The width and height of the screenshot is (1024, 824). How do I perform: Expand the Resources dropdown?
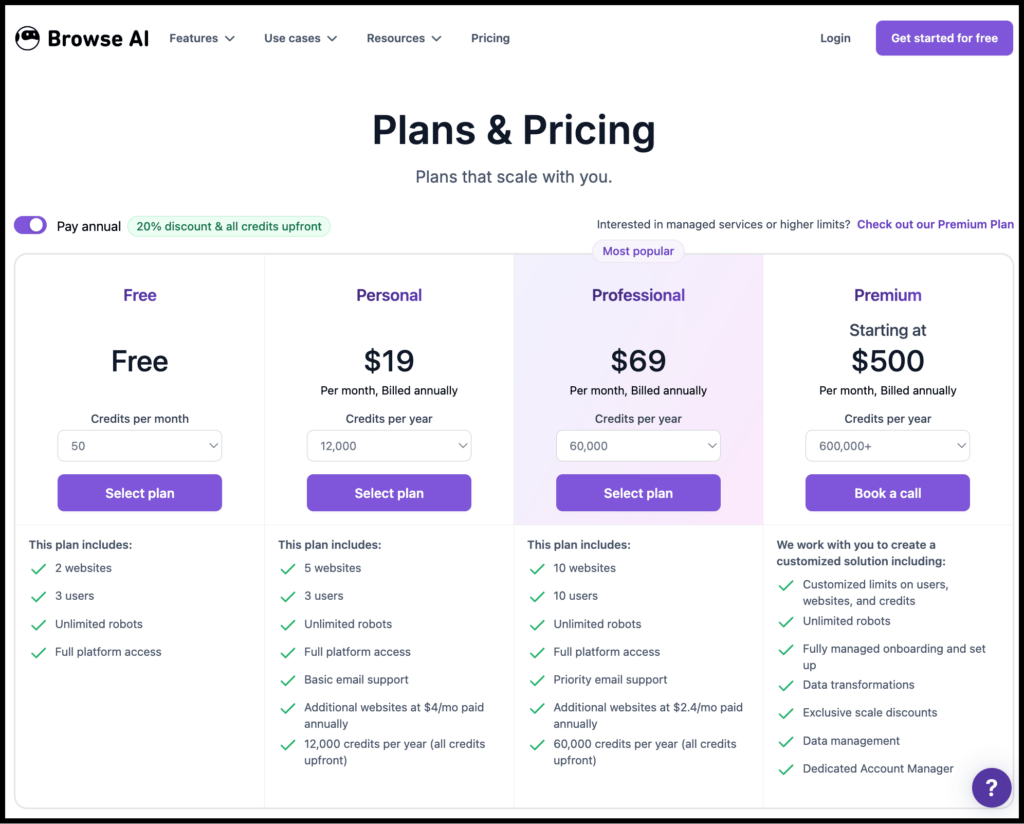pyautogui.click(x=404, y=38)
